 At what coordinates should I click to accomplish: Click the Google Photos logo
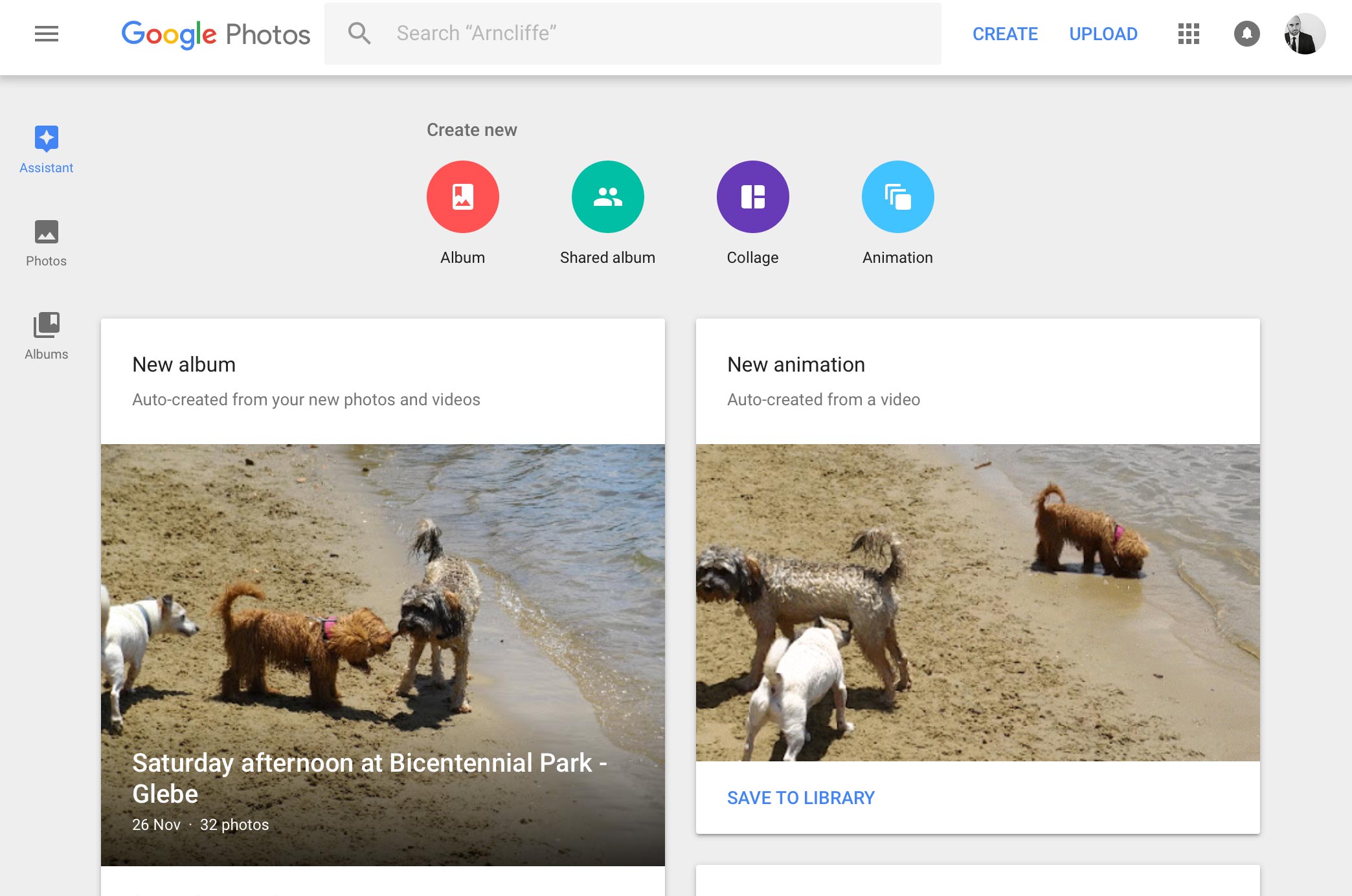[x=216, y=34]
